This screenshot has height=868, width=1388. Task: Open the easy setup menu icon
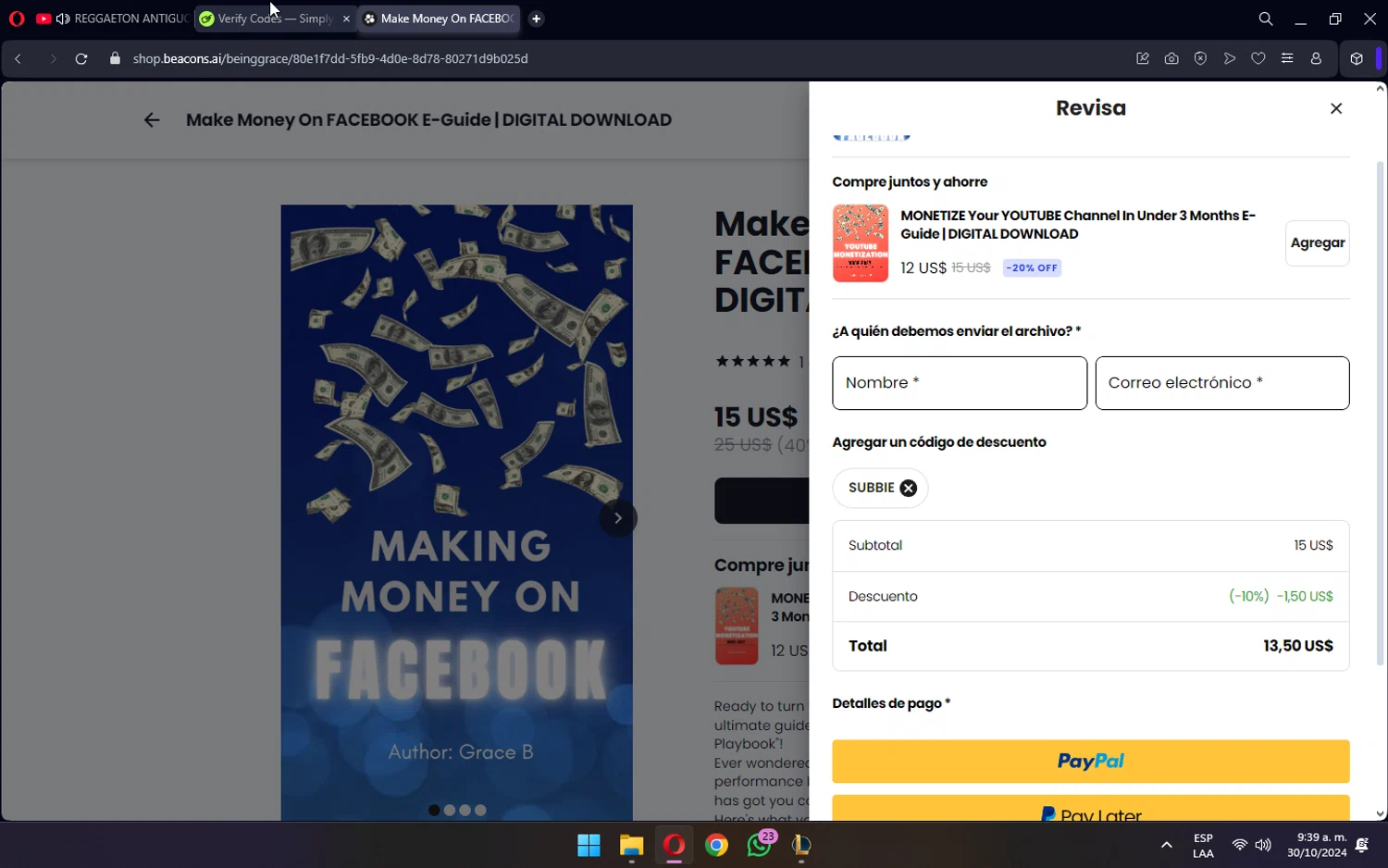pos(1287,58)
